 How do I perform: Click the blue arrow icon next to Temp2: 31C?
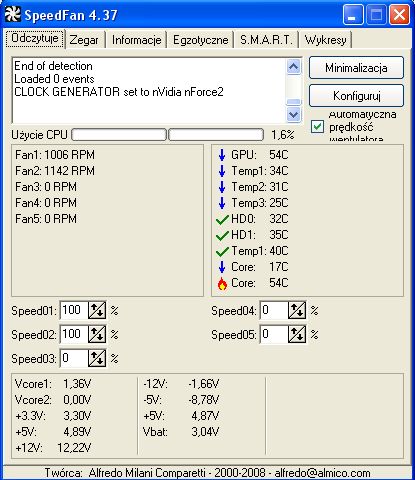tap(222, 187)
